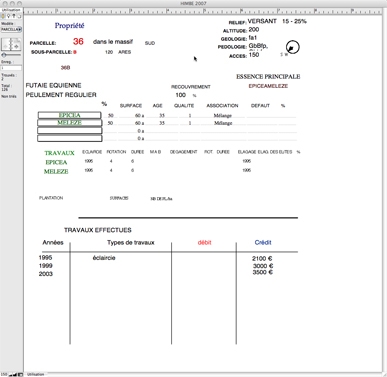Activate Find mode magnifier icon
Screen dimensions: 387x377
pyautogui.click(x=9, y=16)
